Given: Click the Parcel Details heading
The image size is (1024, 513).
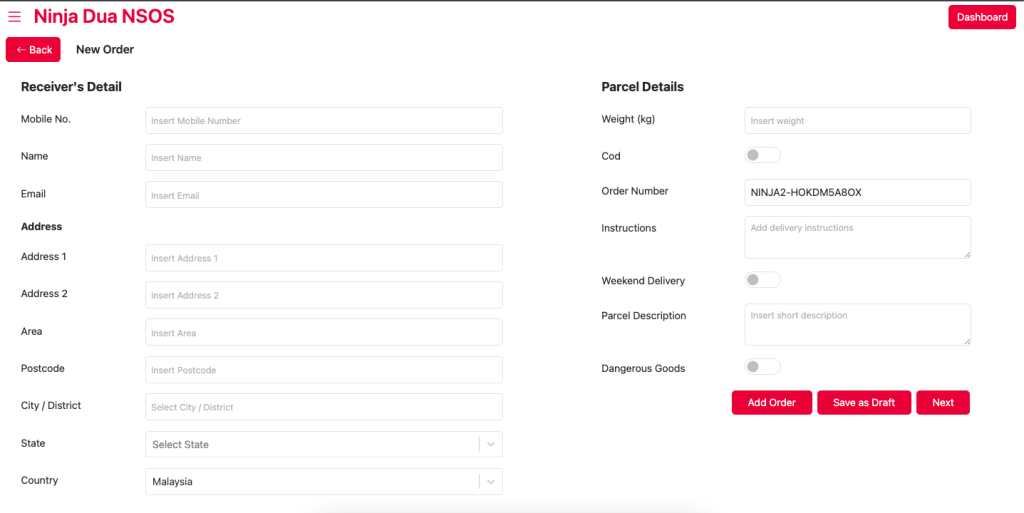Looking at the screenshot, I should point(643,87).
